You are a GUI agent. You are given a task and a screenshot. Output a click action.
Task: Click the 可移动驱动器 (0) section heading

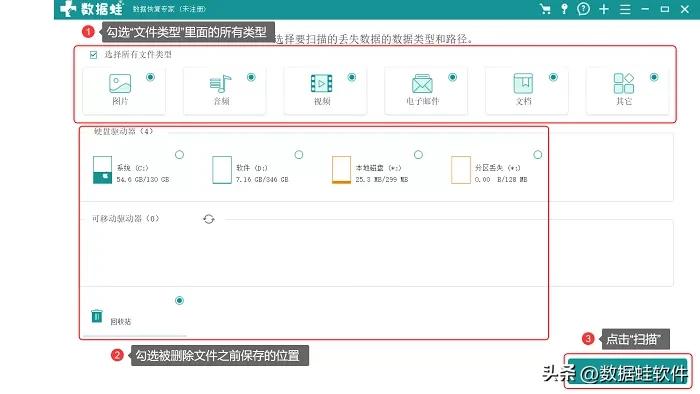pyautogui.click(x=125, y=219)
